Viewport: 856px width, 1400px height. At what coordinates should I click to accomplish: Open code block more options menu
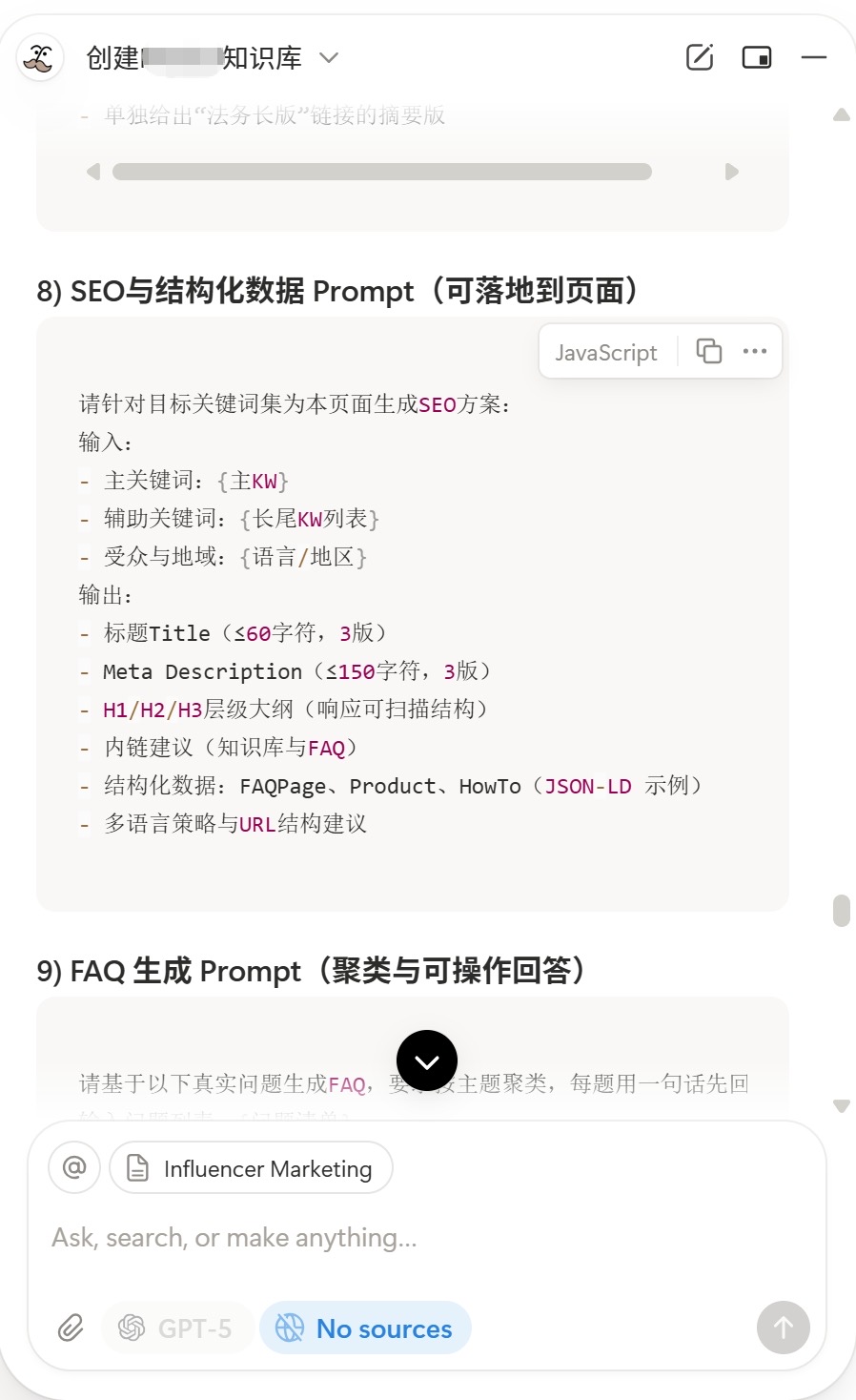tap(755, 351)
